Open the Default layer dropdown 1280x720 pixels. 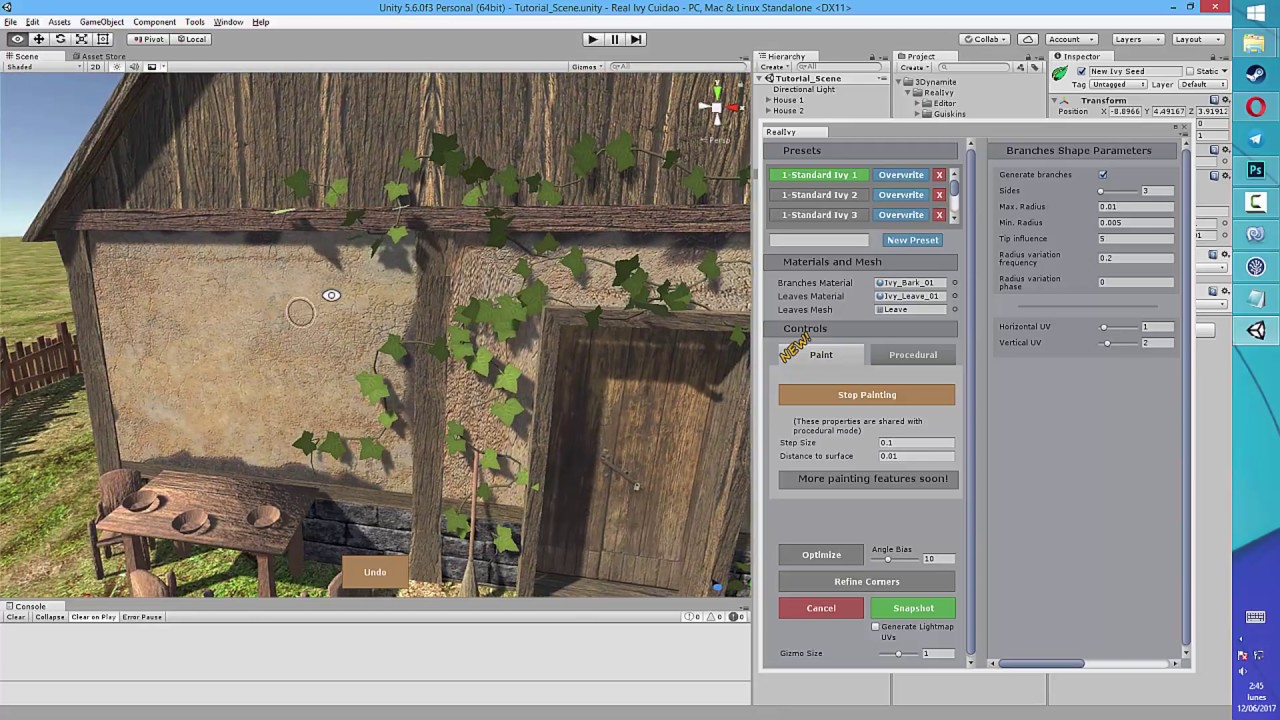click(x=1203, y=85)
